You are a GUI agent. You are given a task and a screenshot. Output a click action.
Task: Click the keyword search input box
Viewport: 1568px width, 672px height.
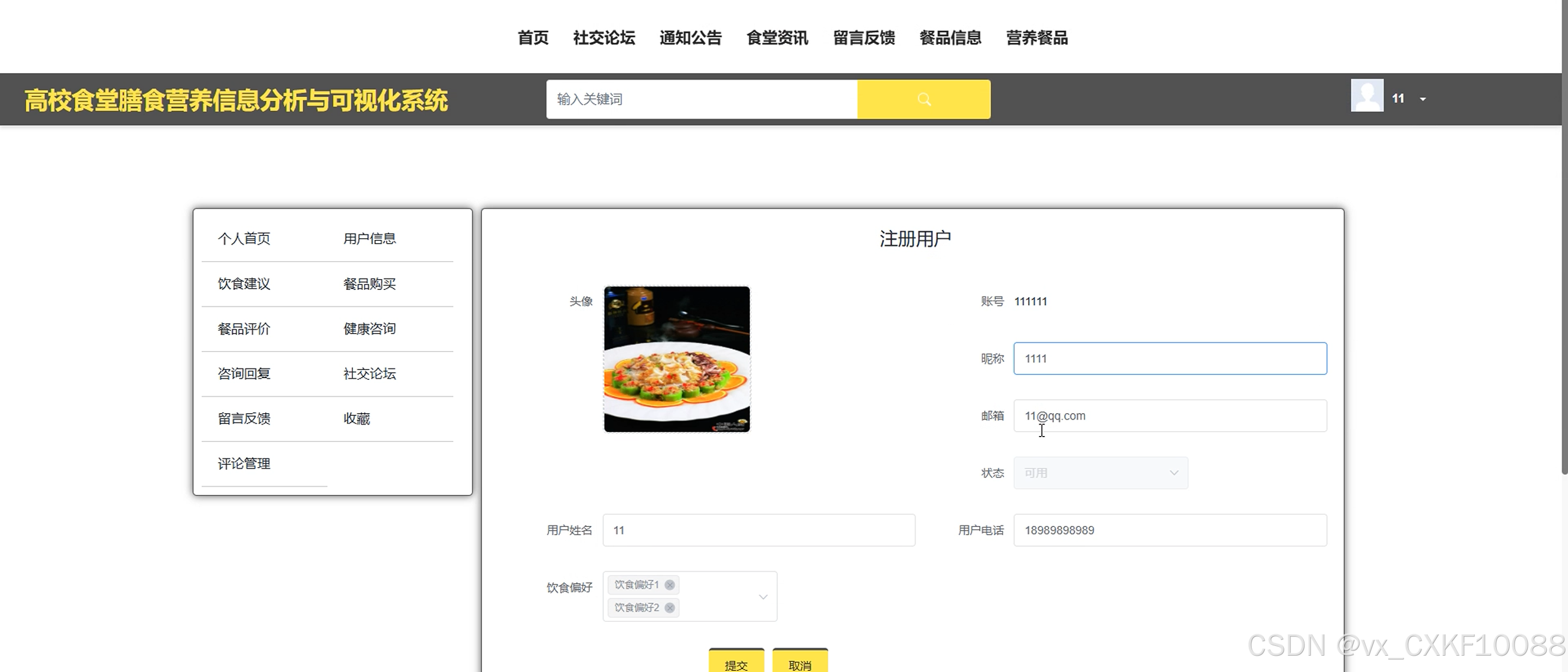click(701, 99)
